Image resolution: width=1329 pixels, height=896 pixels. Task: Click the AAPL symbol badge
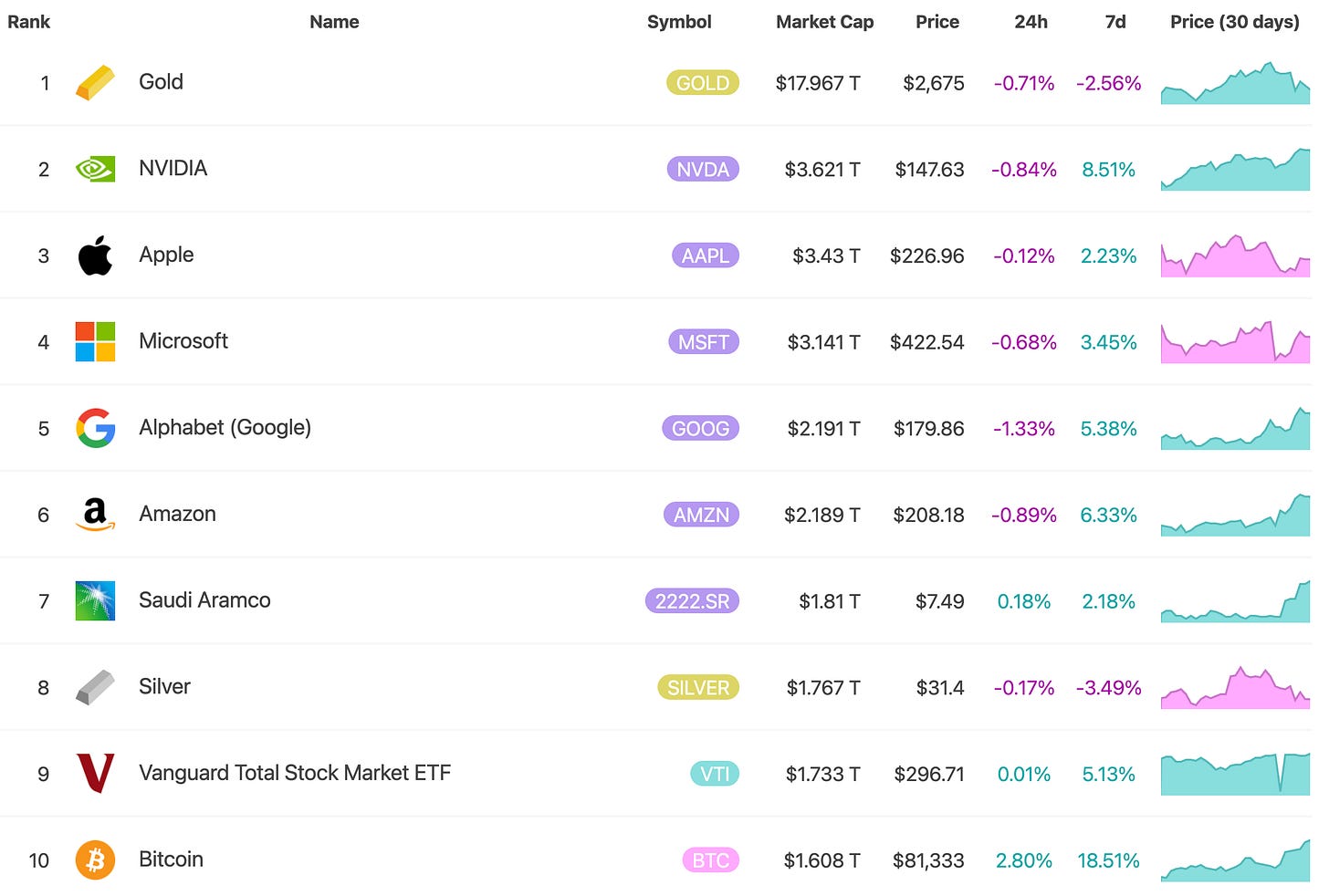tap(705, 255)
